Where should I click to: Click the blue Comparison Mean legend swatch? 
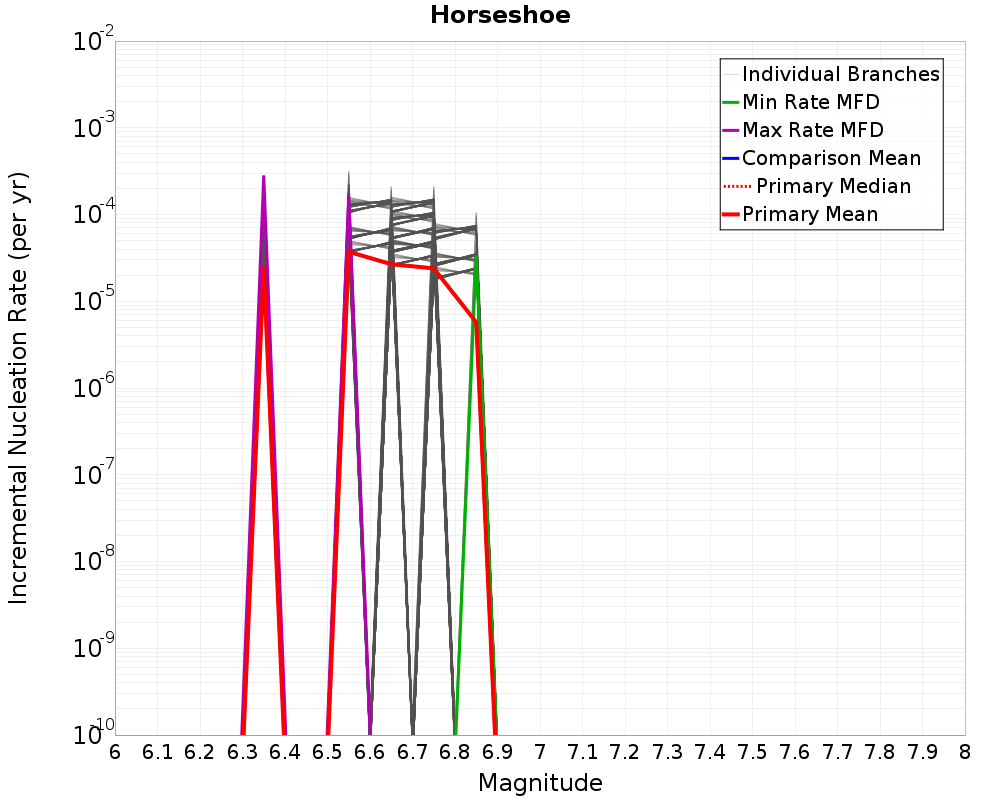731,158
